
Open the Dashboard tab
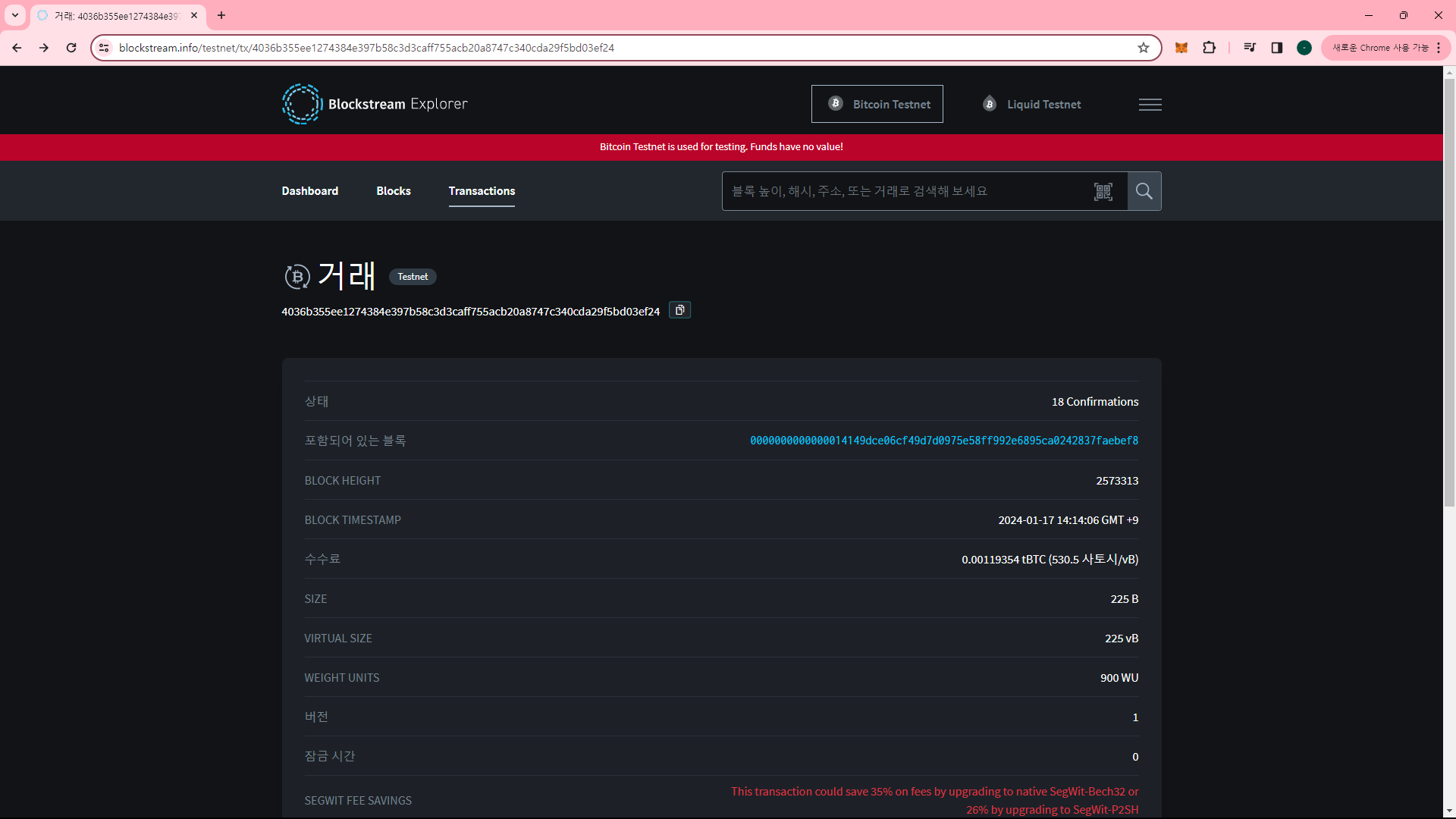click(310, 191)
